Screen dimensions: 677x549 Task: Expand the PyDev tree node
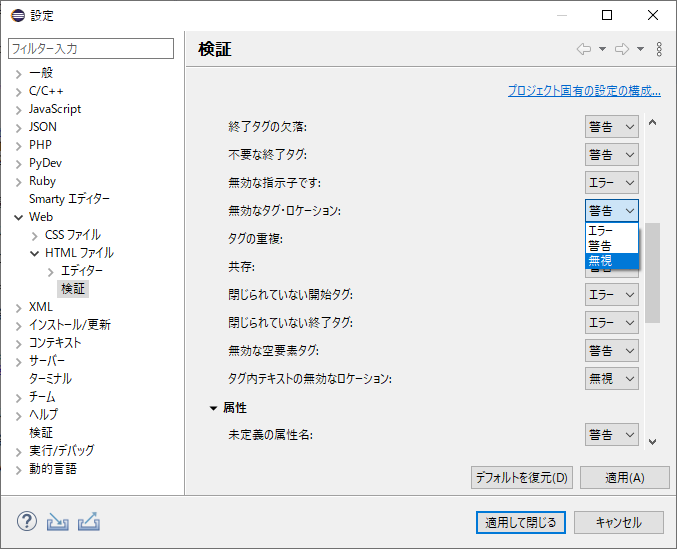click(x=19, y=164)
